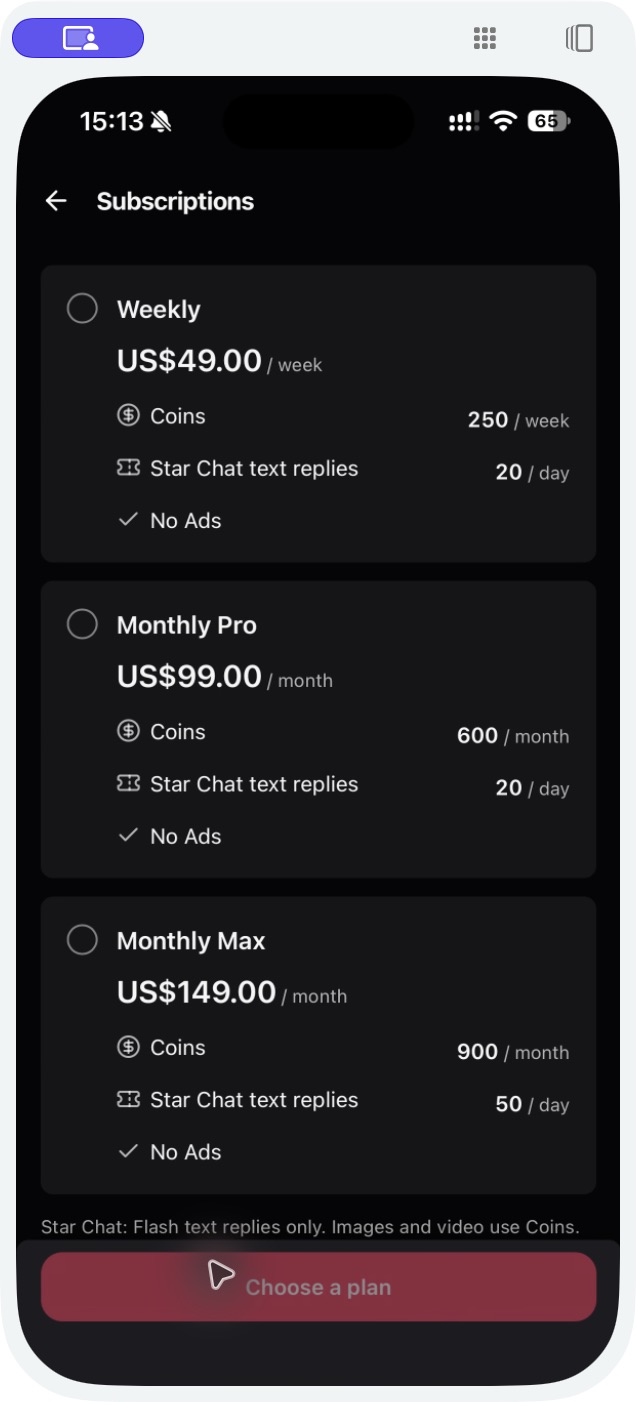The width and height of the screenshot is (636, 1402).
Task: Tap the Coins icon in Monthly Max plan
Action: click(x=128, y=1048)
